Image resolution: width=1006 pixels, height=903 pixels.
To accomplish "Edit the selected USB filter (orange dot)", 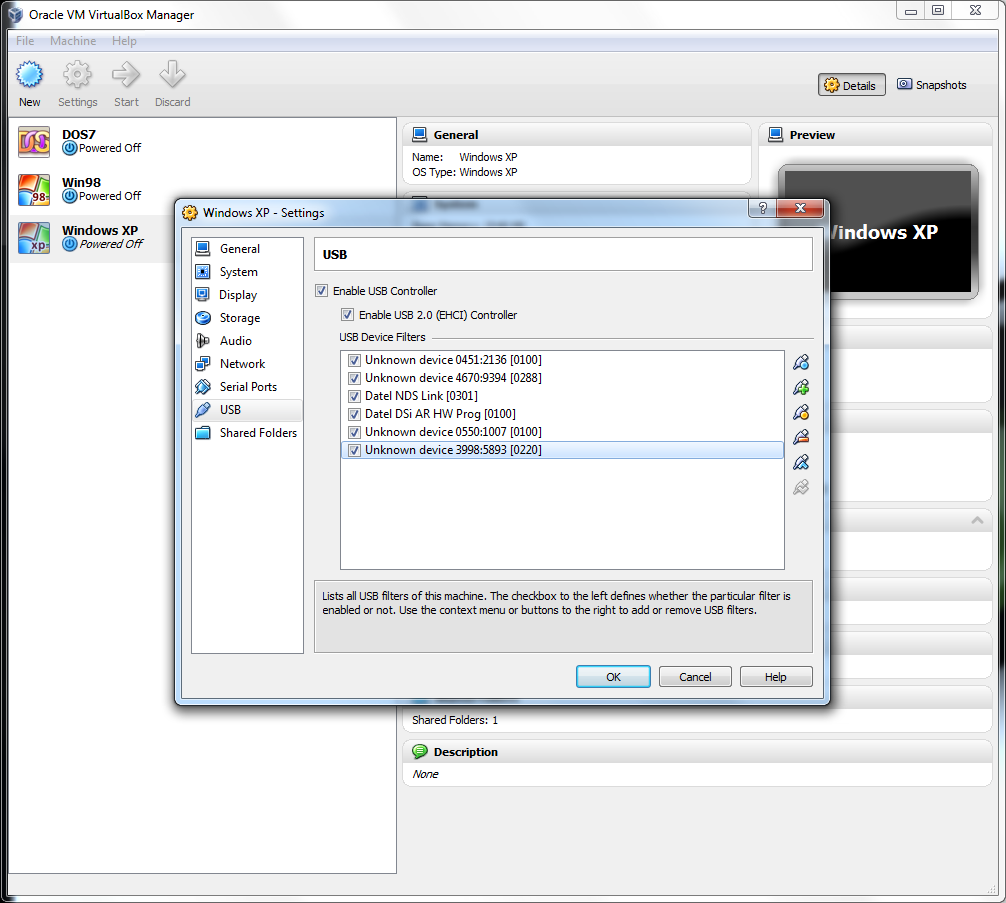I will click(x=801, y=412).
